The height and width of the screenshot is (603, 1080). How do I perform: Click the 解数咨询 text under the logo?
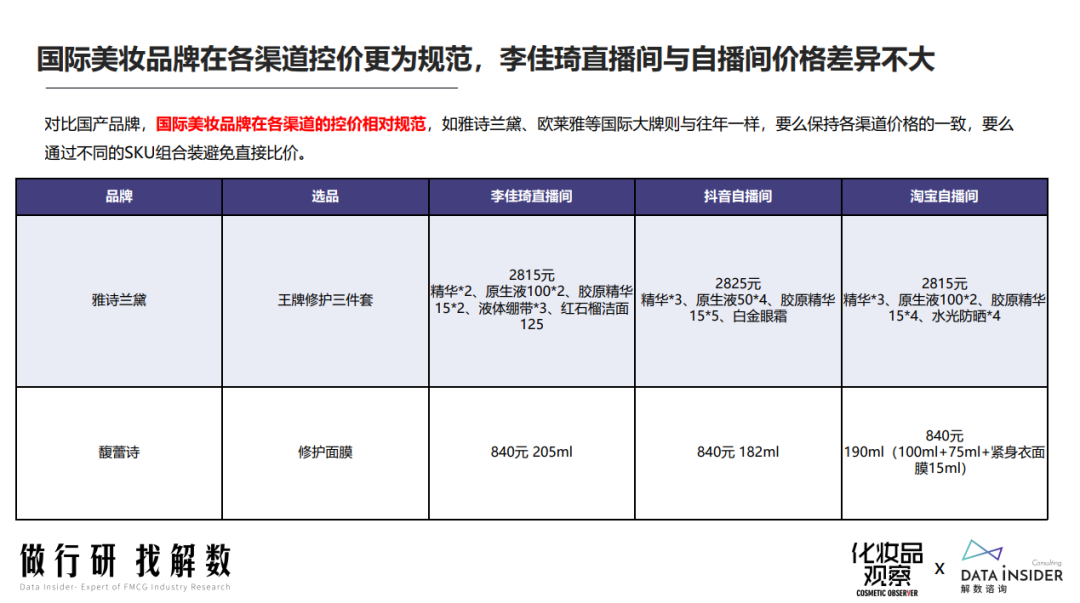pos(984,589)
